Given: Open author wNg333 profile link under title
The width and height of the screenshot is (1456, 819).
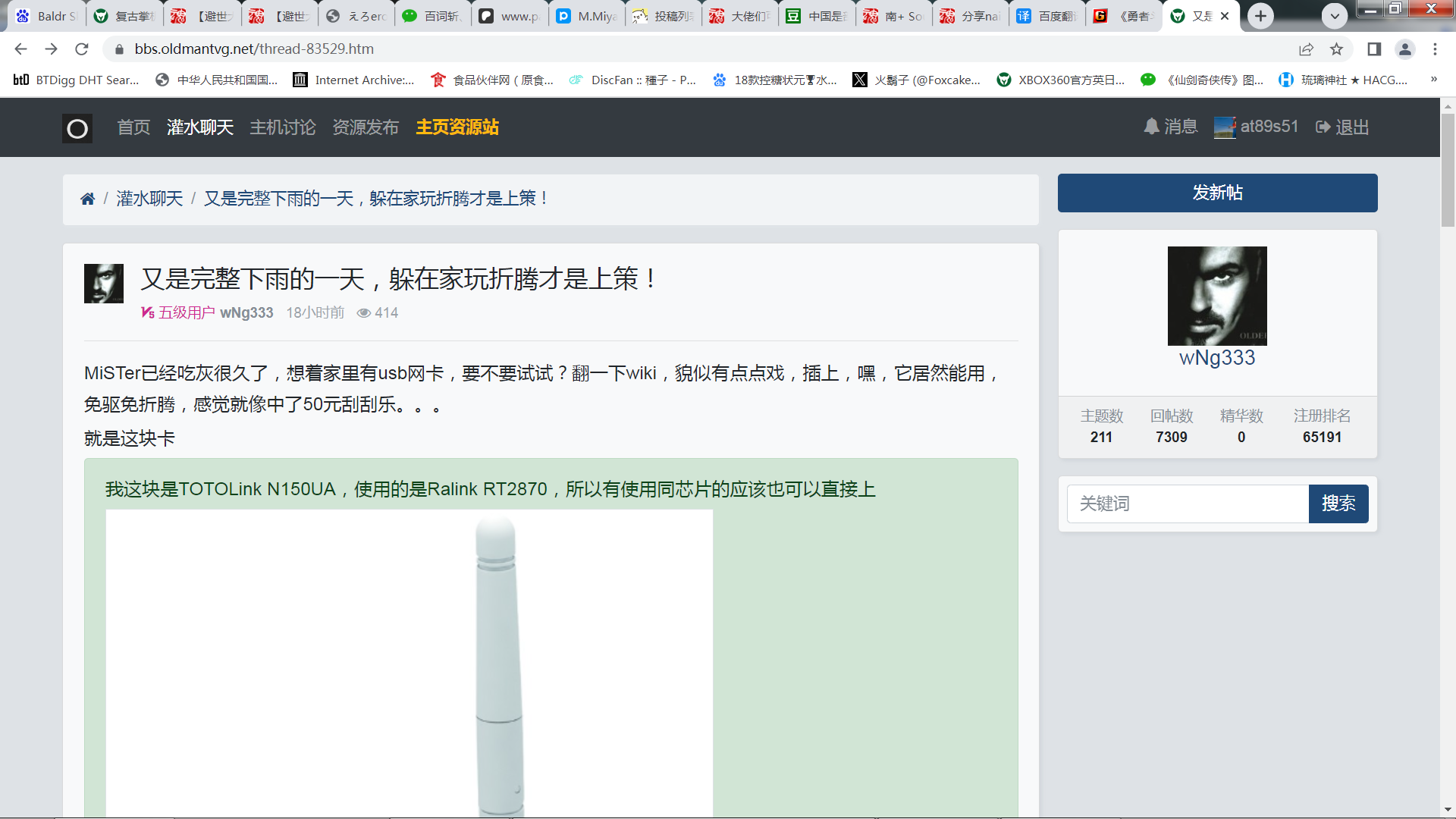Looking at the screenshot, I should click(x=246, y=313).
